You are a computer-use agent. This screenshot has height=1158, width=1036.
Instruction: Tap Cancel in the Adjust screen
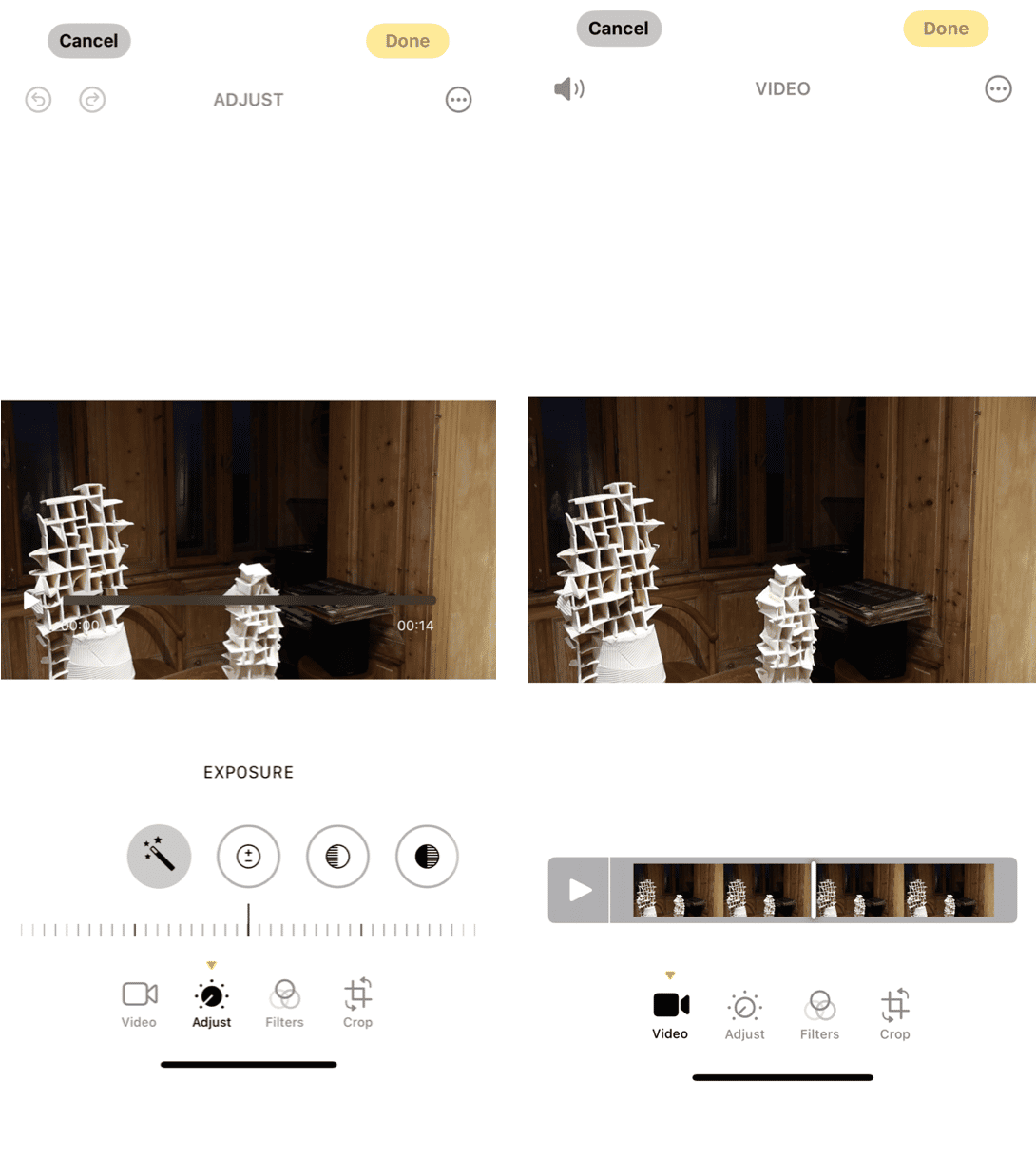pyautogui.click(x=89, y=41)
